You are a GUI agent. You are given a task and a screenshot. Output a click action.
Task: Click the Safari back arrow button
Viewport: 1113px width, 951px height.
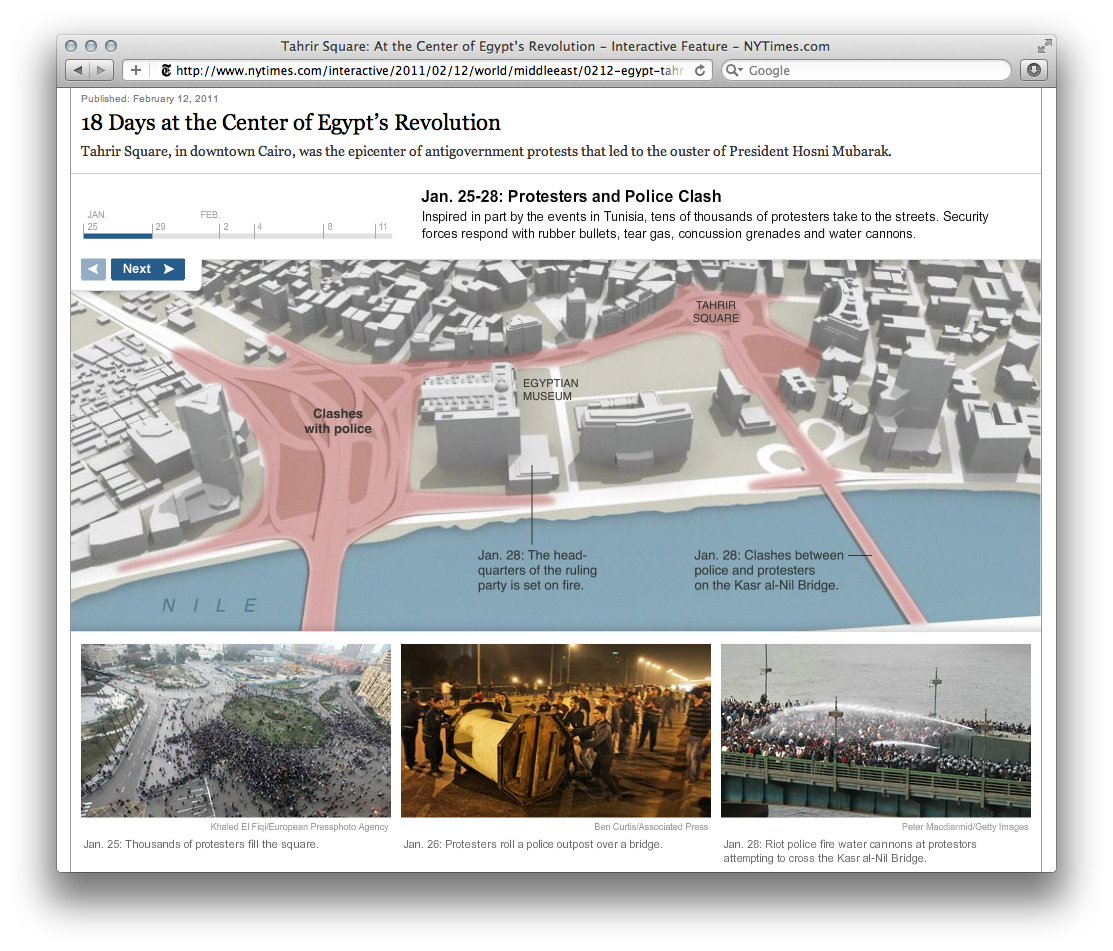[x=78, y=70]
